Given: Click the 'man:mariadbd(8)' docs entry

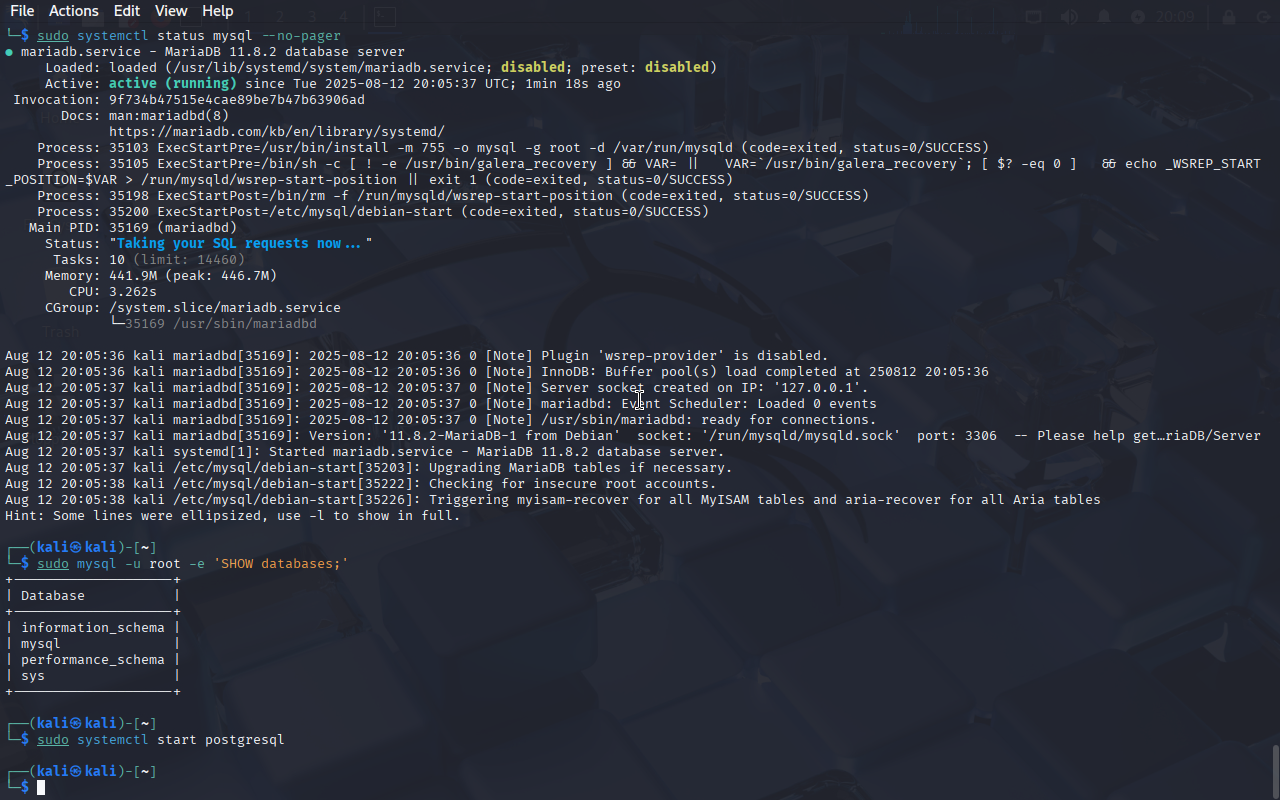Looking at the screenshot, I should point(169,116).
